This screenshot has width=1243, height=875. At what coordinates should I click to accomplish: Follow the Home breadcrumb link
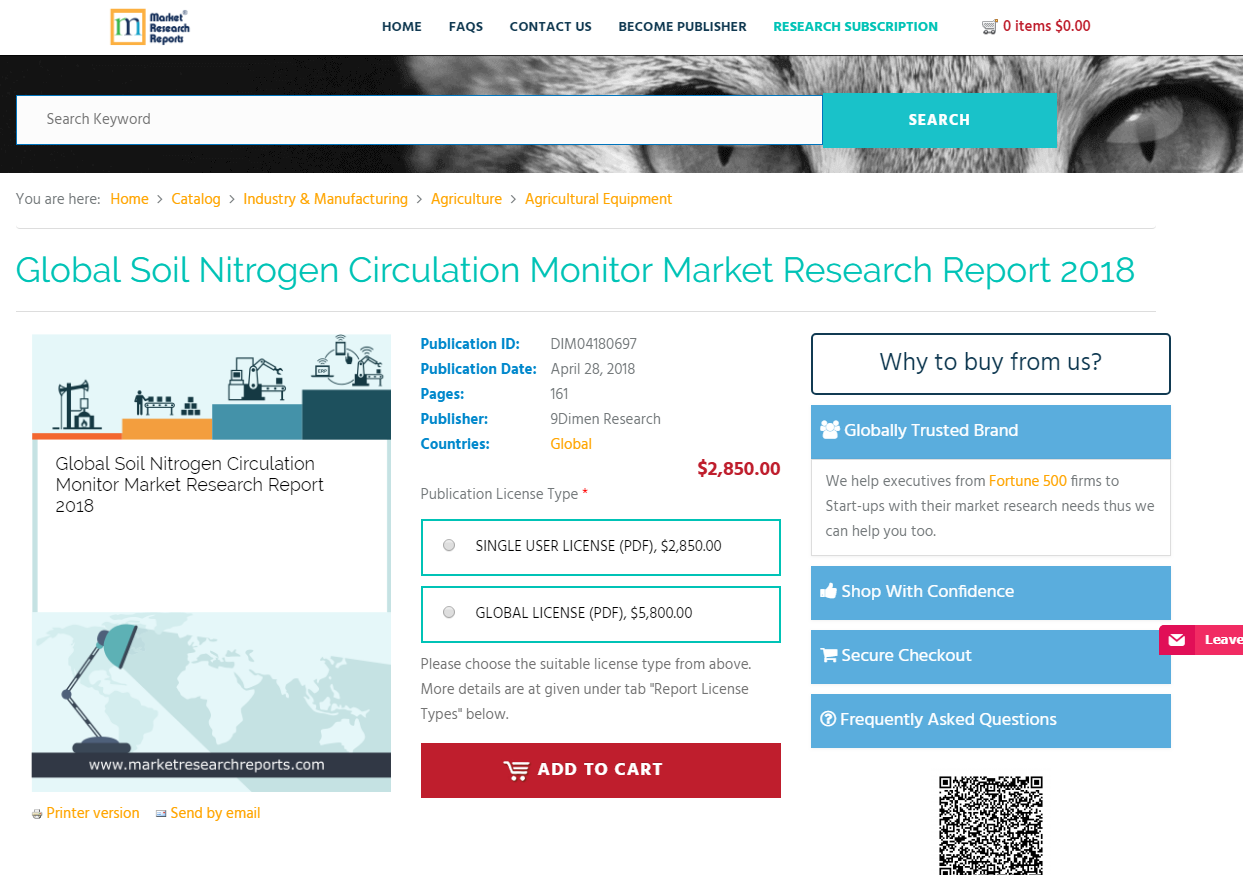(x=129, y=199)
